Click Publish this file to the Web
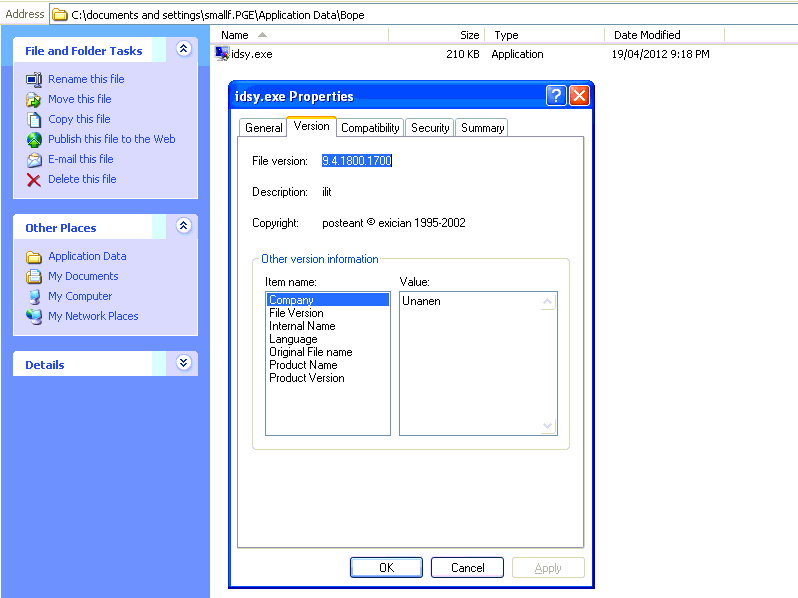798x598 pixels. coord(111,139)
